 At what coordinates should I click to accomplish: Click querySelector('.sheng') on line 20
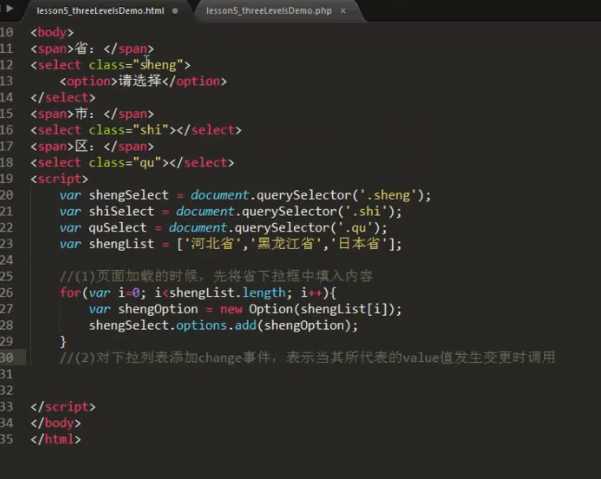(340, 195)
